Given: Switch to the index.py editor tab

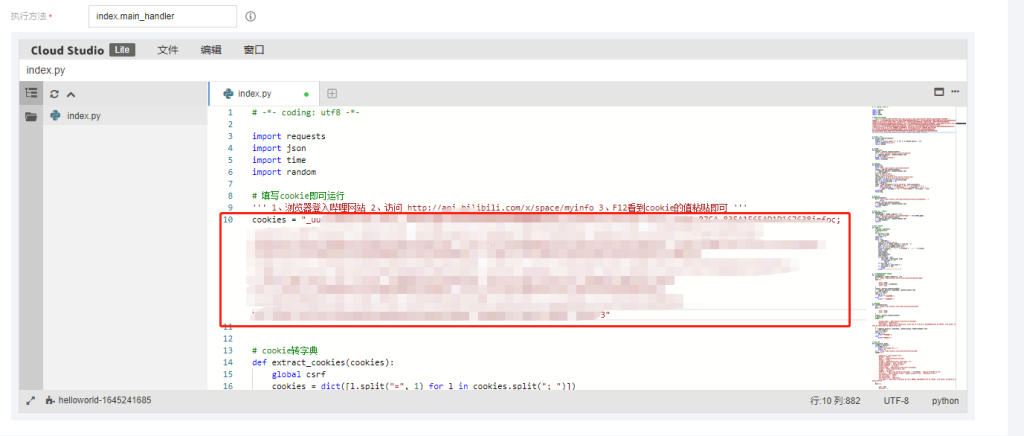Looking at the screenshot, I should click(263, 93).
